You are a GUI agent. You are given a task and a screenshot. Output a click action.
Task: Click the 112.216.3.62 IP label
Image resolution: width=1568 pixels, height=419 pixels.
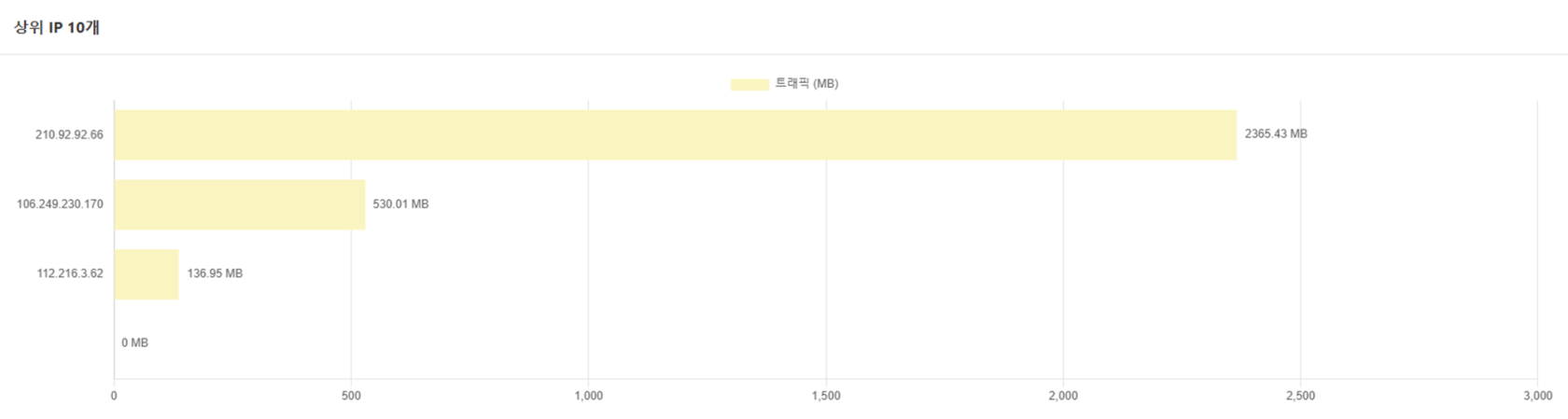(x=70, y=274)
